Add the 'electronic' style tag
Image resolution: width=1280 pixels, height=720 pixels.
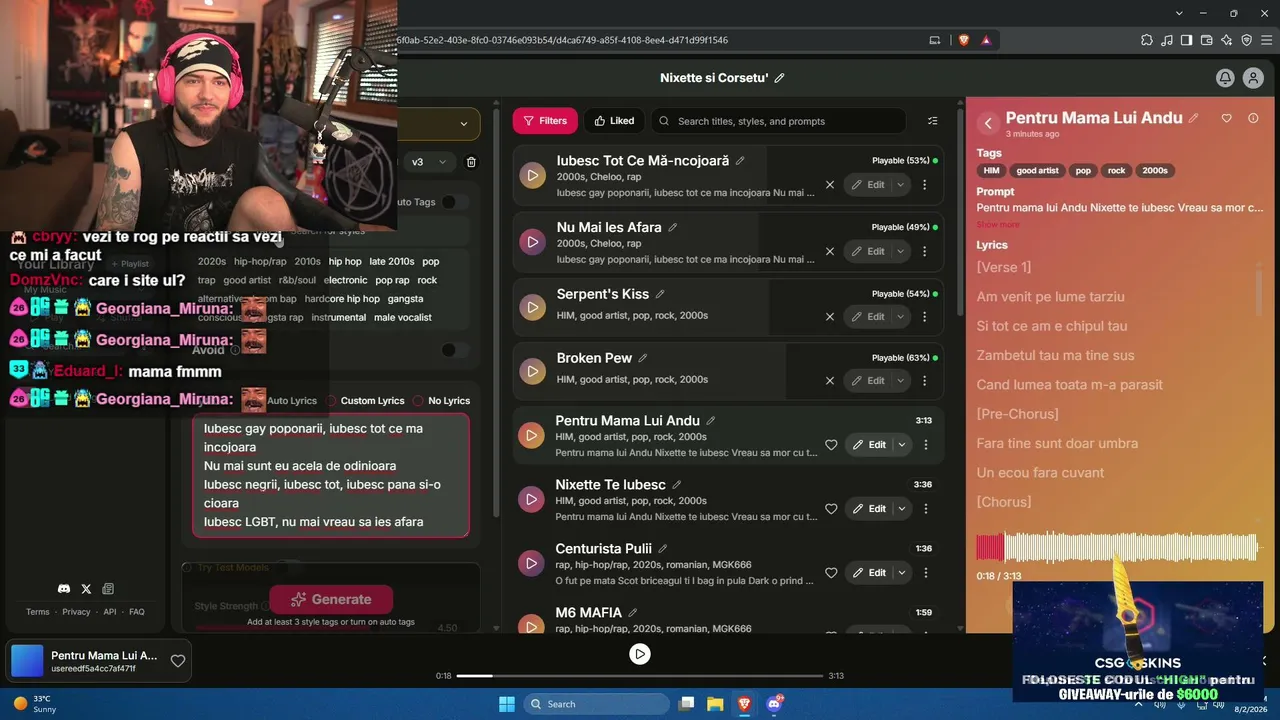(346, 281)
